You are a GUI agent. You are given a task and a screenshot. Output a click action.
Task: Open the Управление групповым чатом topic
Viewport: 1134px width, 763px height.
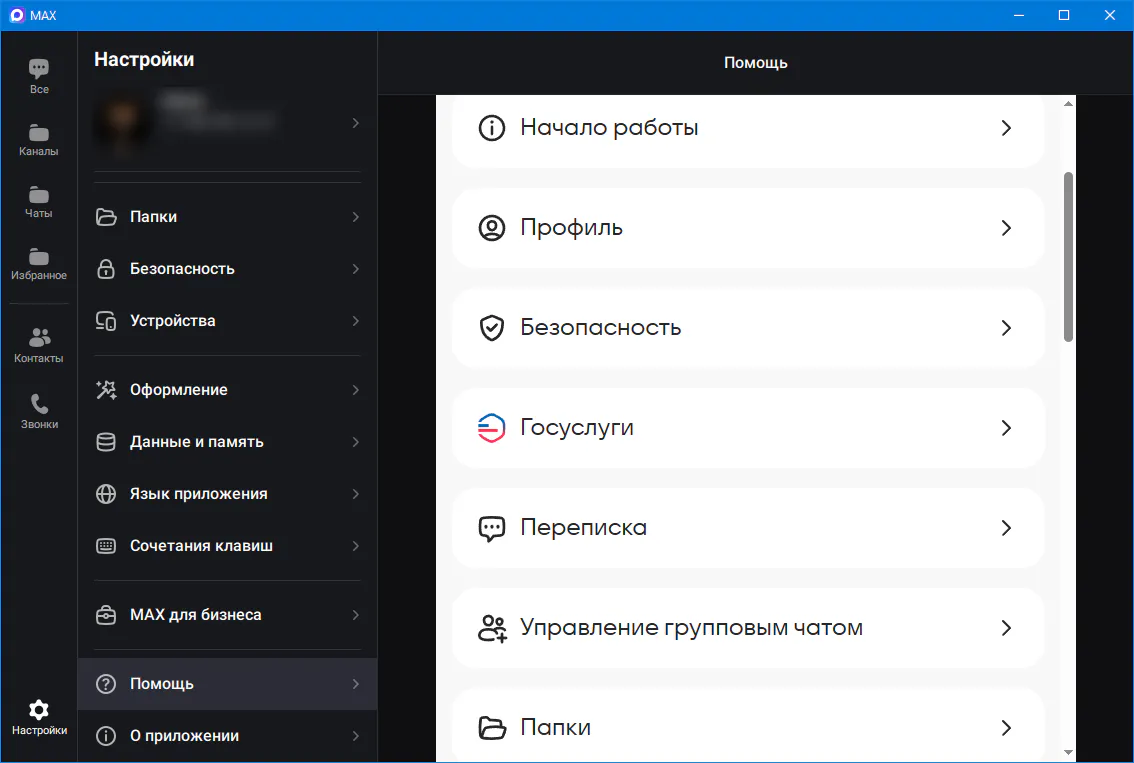pos(748,628)
